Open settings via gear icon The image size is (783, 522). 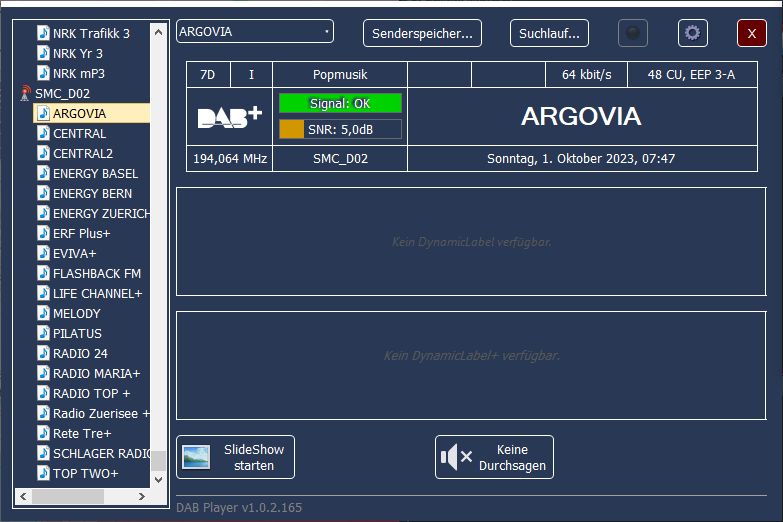click(693, 33)
